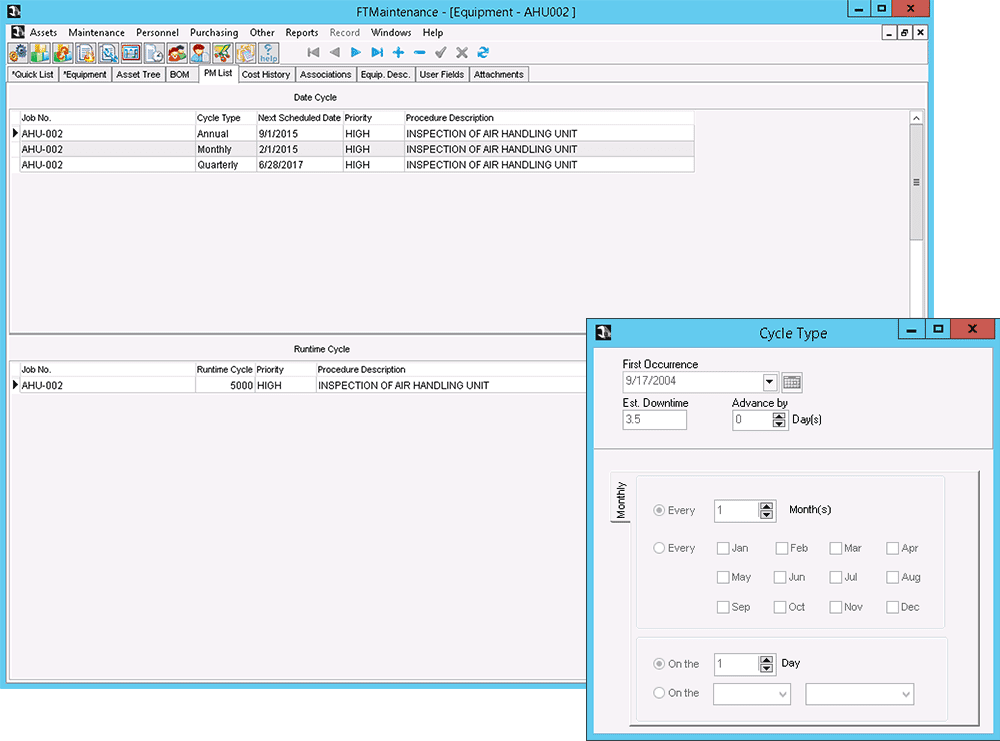This screenshot has width=1000, height=741.
Task: Click the documents with flame toolbar icon
Action: pos(85,53)
